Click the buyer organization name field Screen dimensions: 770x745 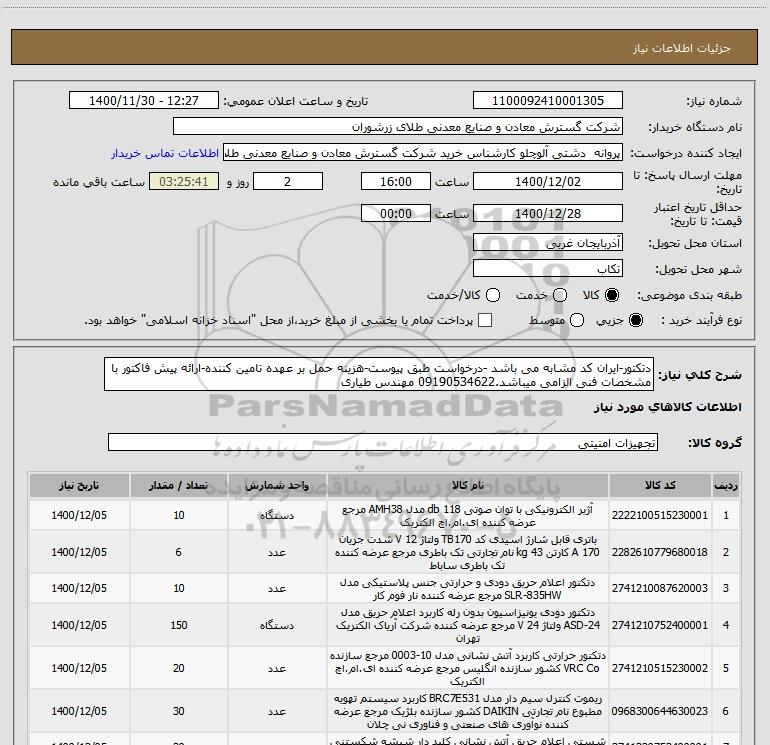pyautogui.click(x=398, y=127)
